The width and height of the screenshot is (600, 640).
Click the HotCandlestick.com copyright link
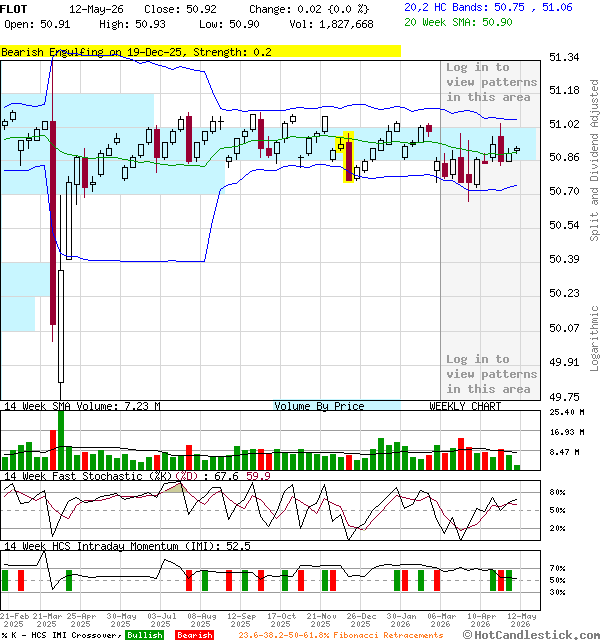pyautogui.click(x=531, y=635)
